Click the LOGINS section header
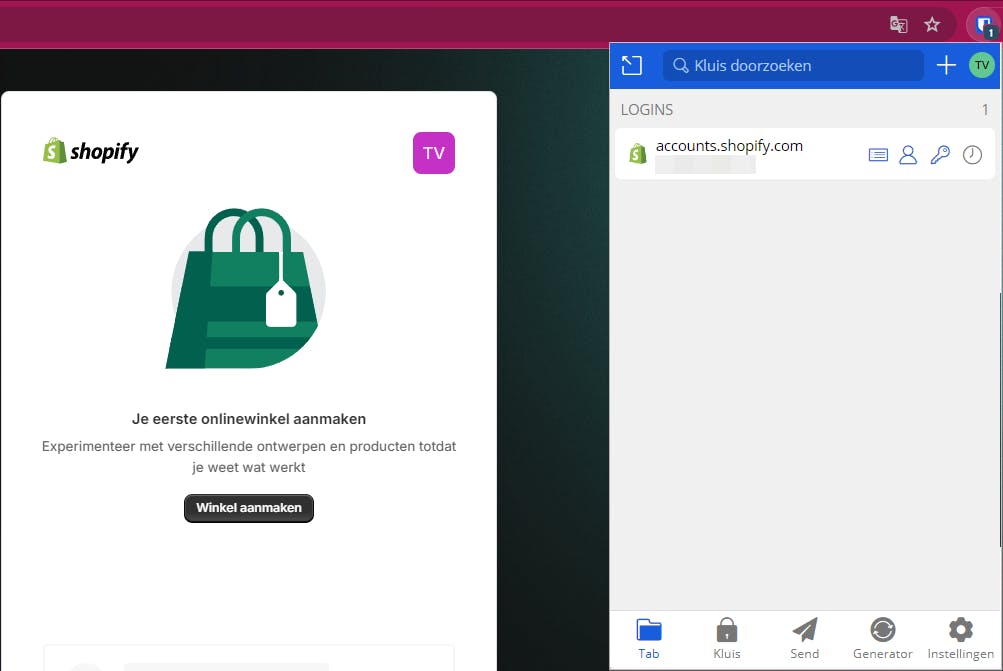 click(647, 110)
